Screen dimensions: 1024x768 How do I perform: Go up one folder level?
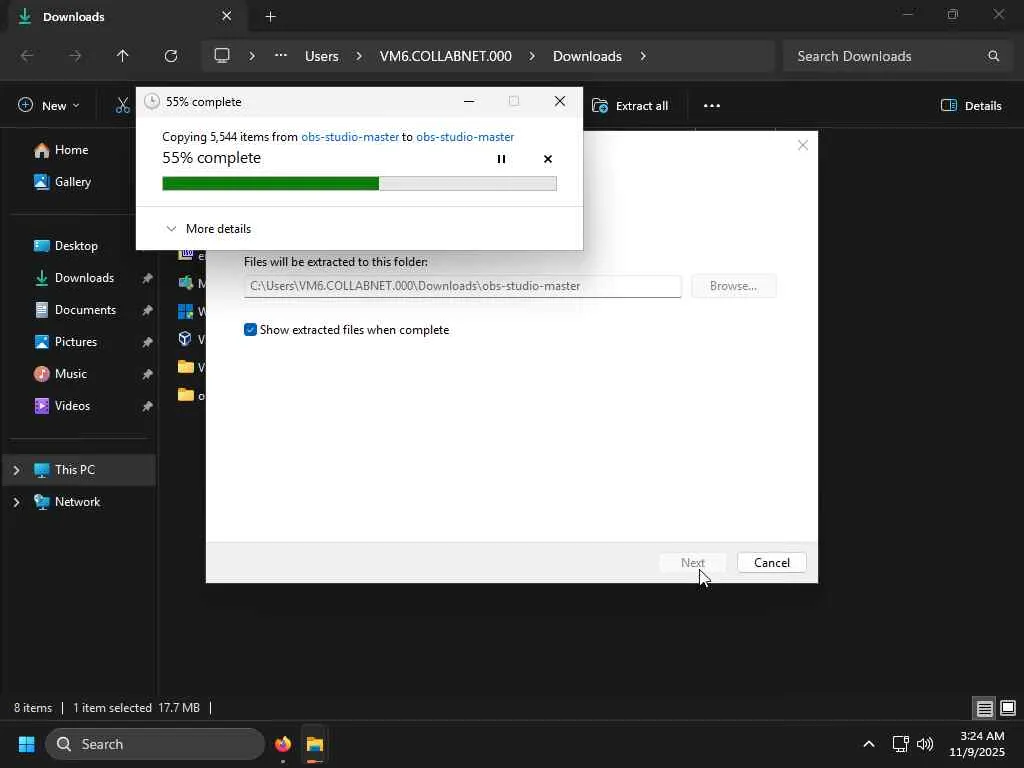(x=123, y=56)
